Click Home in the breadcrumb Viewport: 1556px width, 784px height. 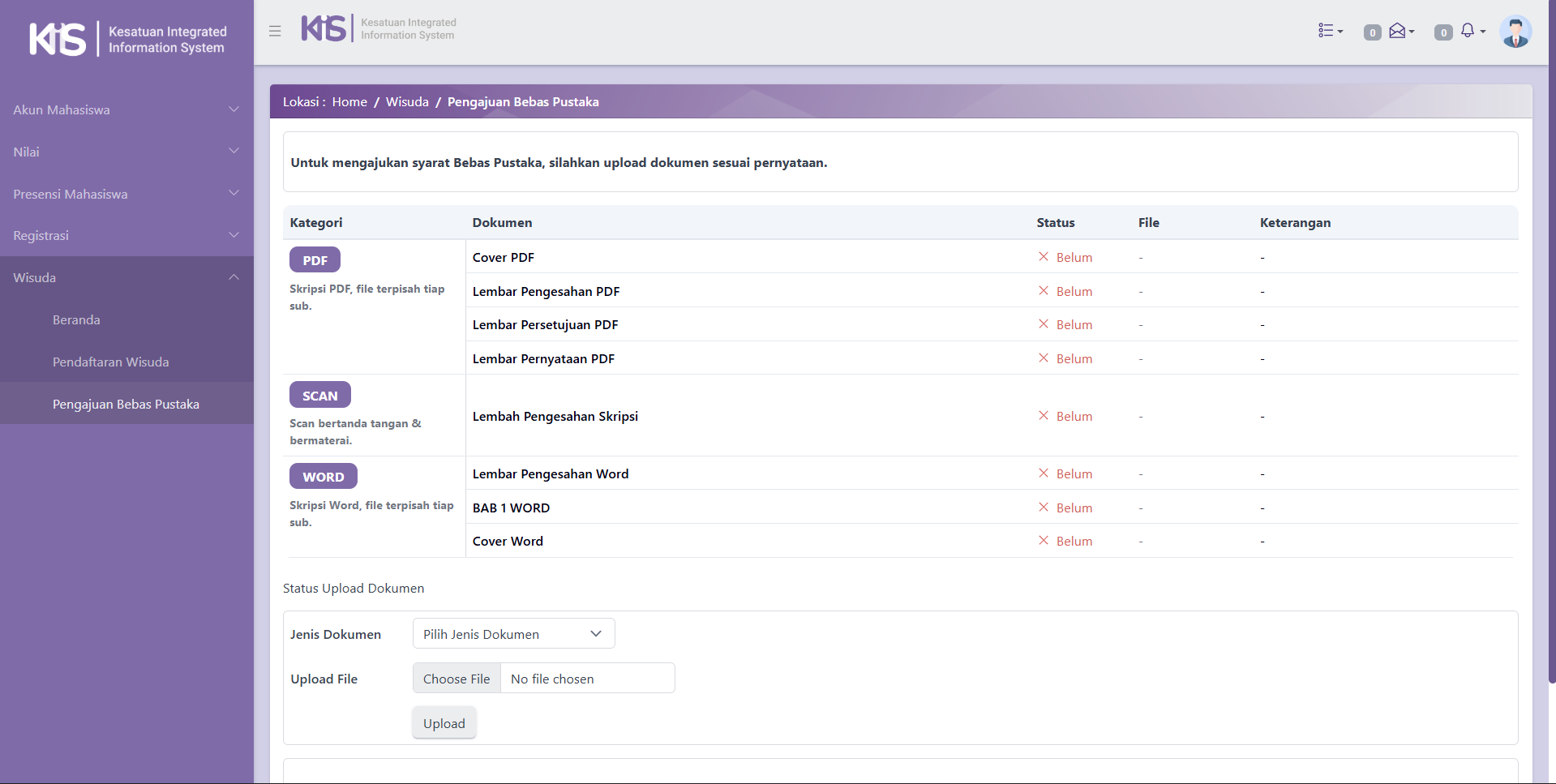(x=349, y=102)
